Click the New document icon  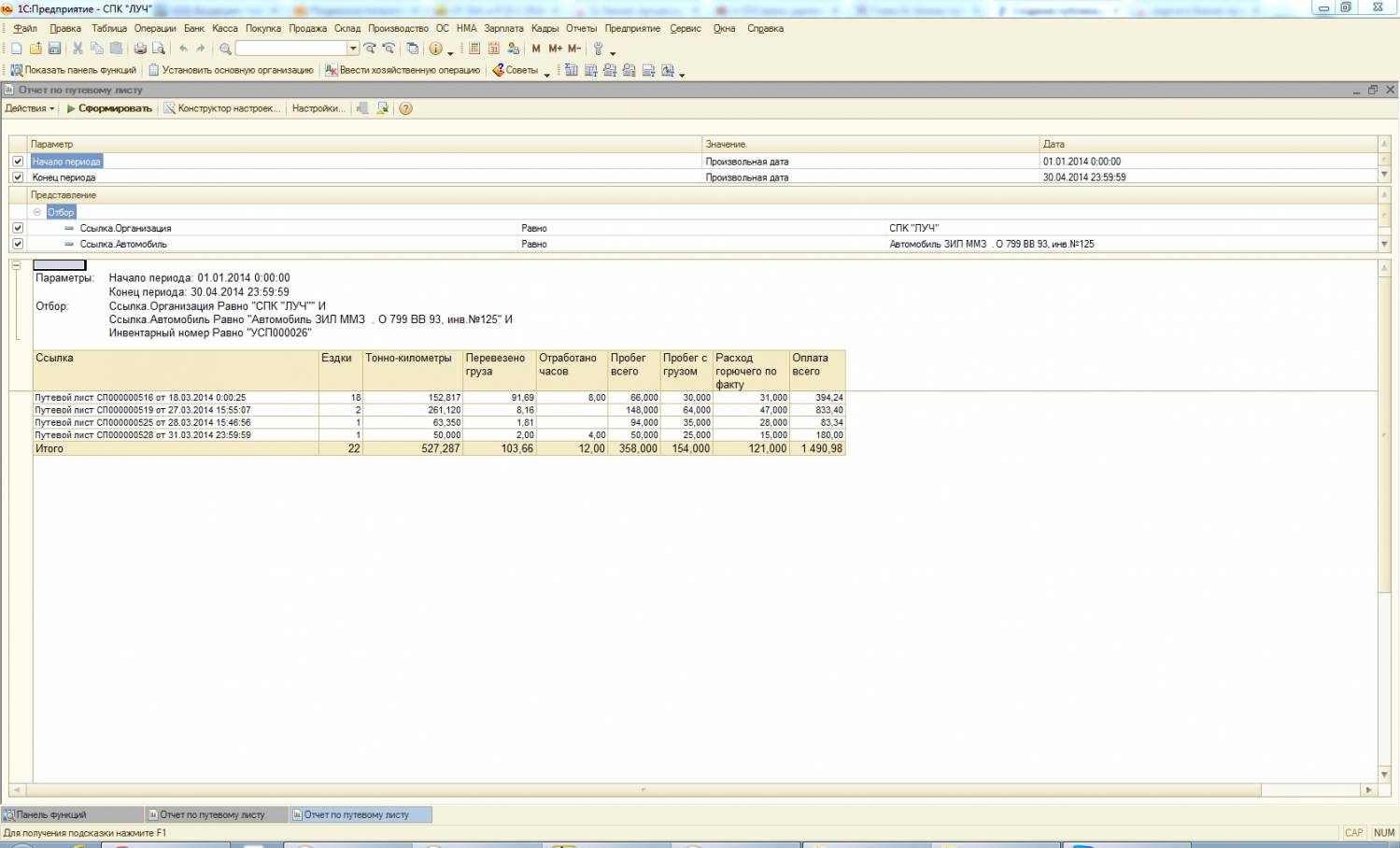pyautogui.click(x=16, y=49)
